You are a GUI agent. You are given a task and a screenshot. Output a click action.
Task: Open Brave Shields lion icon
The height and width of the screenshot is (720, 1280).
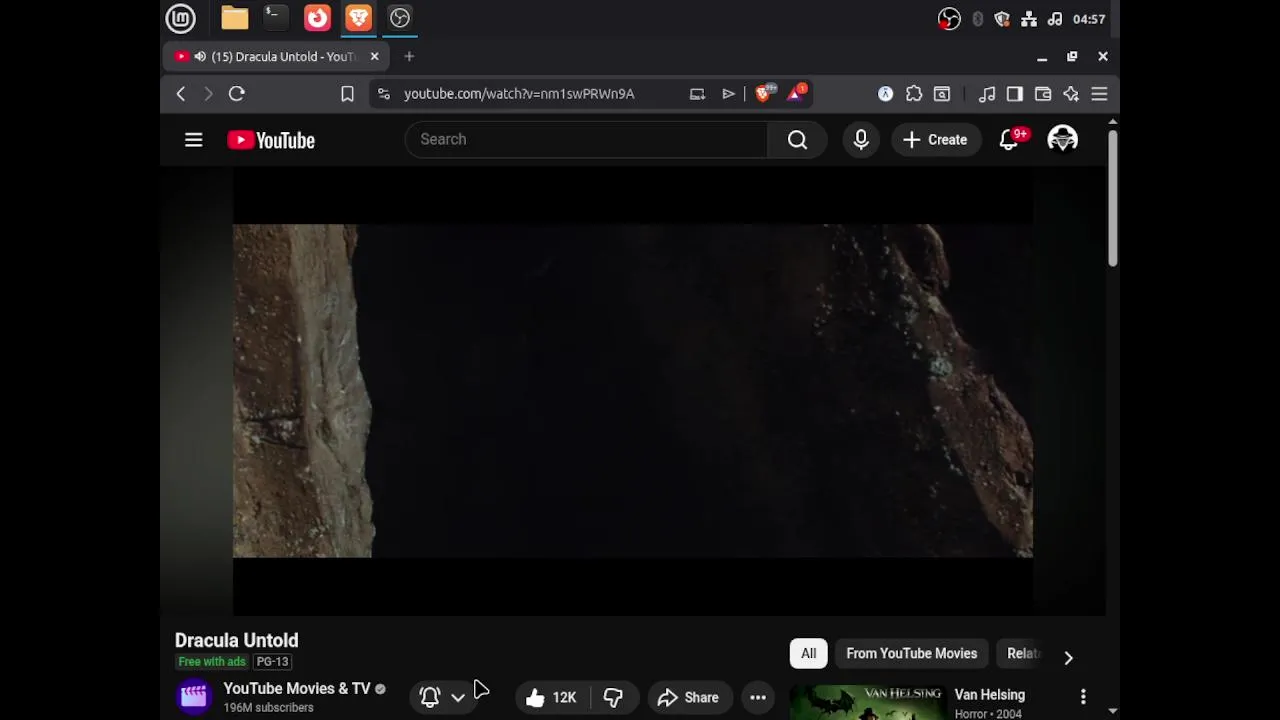click(x=764, y=94)
